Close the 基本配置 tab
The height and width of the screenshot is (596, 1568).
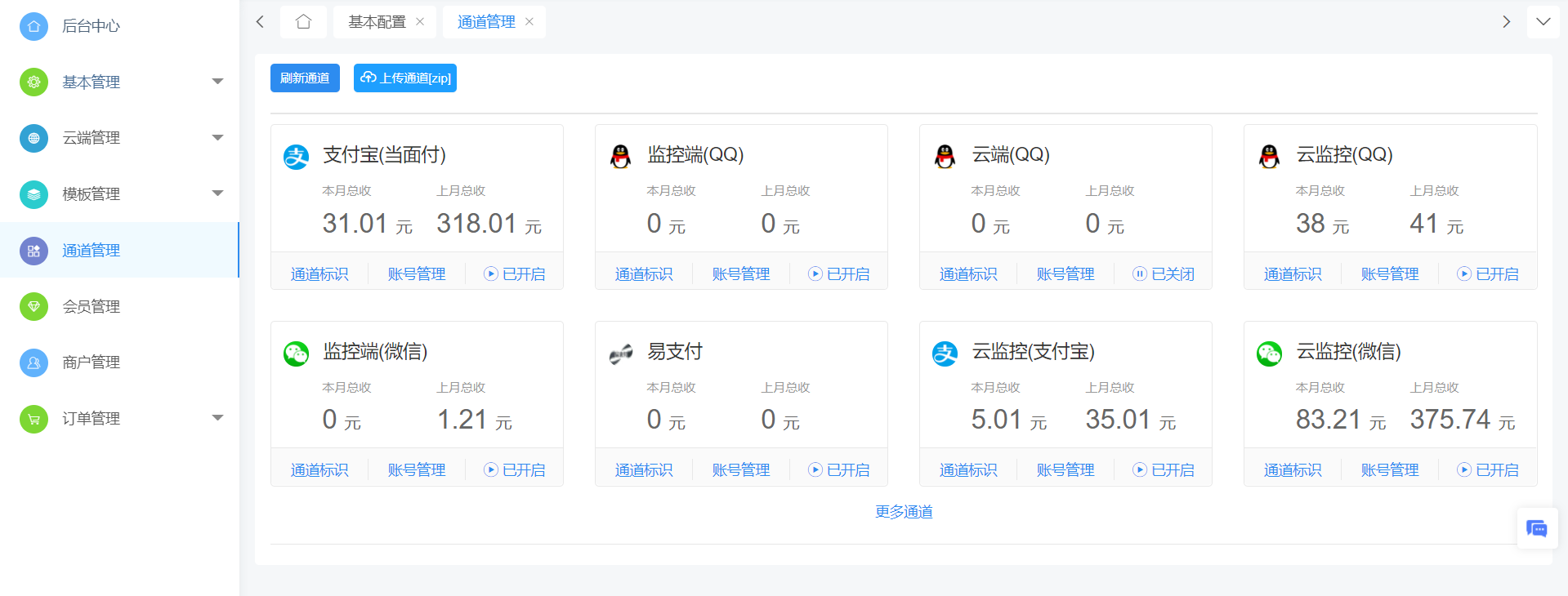click(x=420, y=22)
